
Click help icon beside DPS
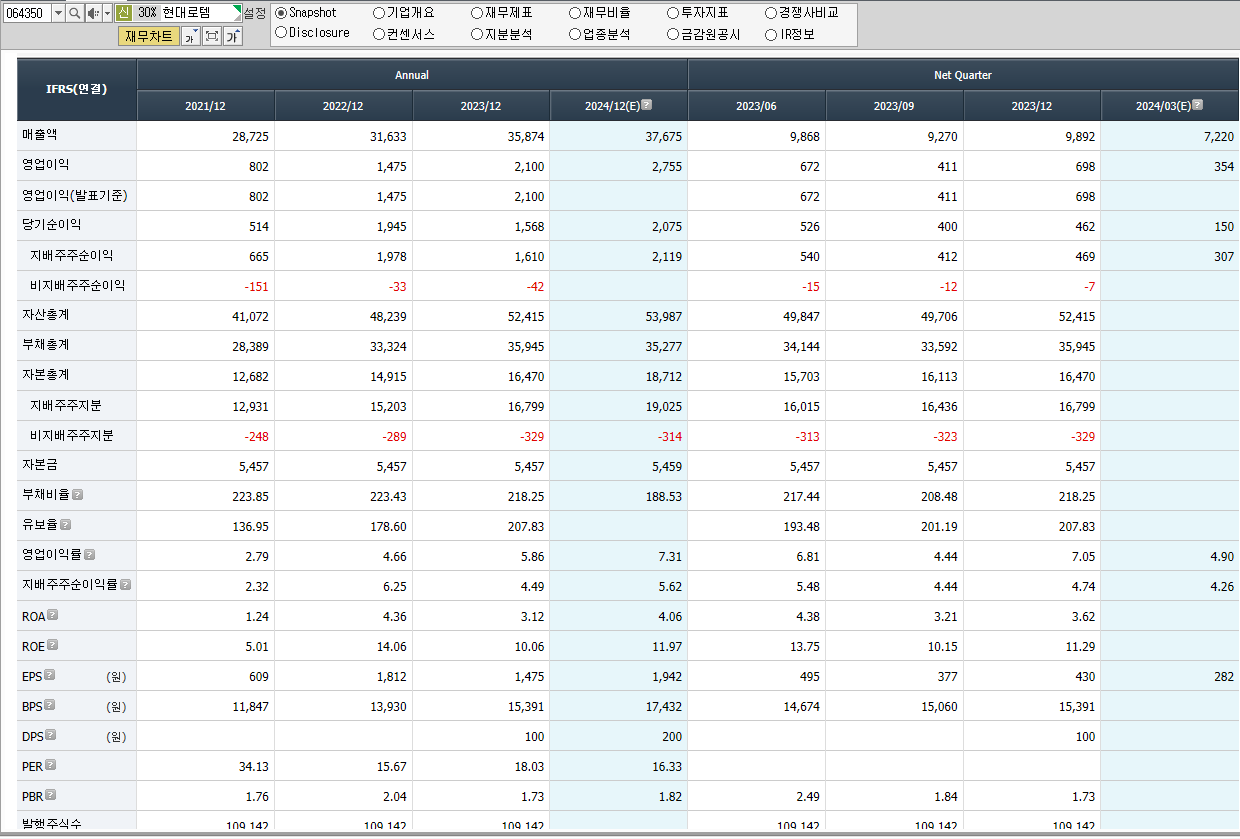[50, 735]
